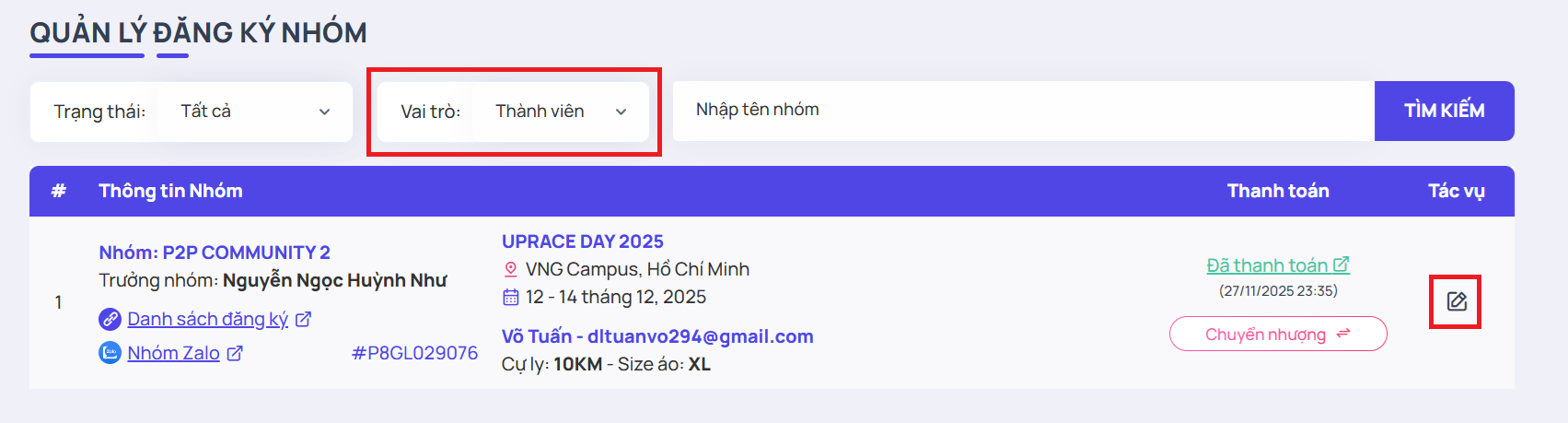The height and width of the screenshot is (423, 1568).
Task: Click the calendar icon beside the event dates
Action: [x=511, y=297]
